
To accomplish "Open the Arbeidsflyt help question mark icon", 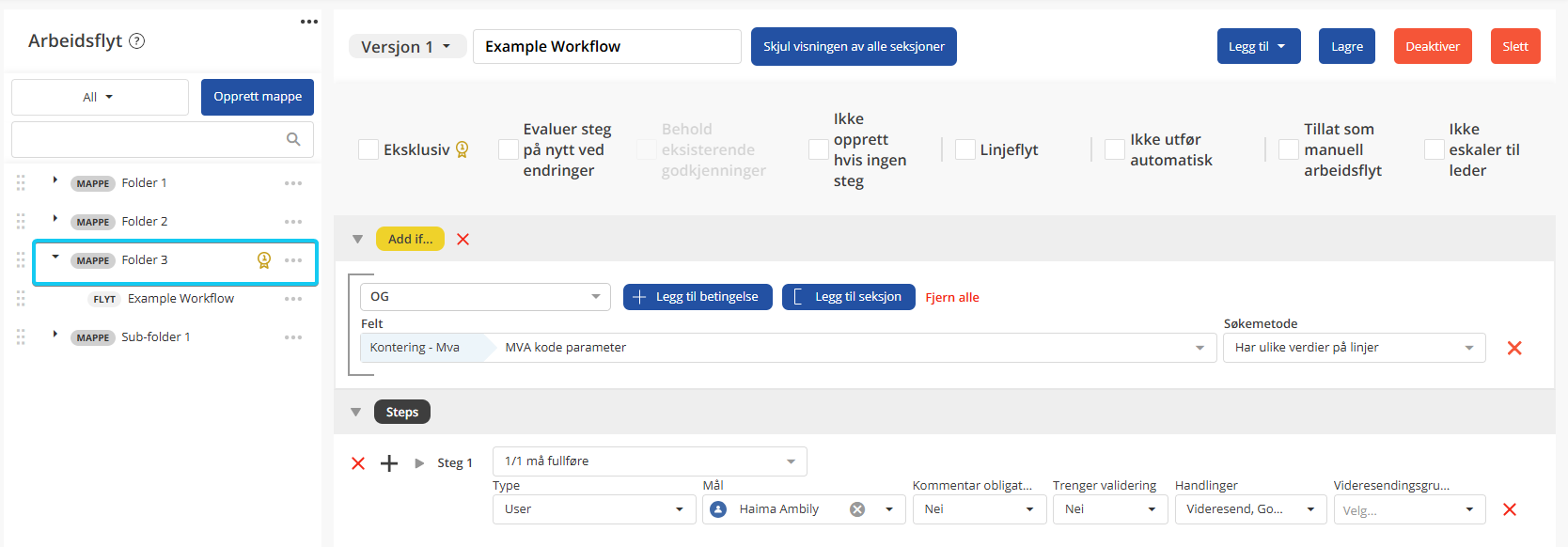I will (136, 40).
